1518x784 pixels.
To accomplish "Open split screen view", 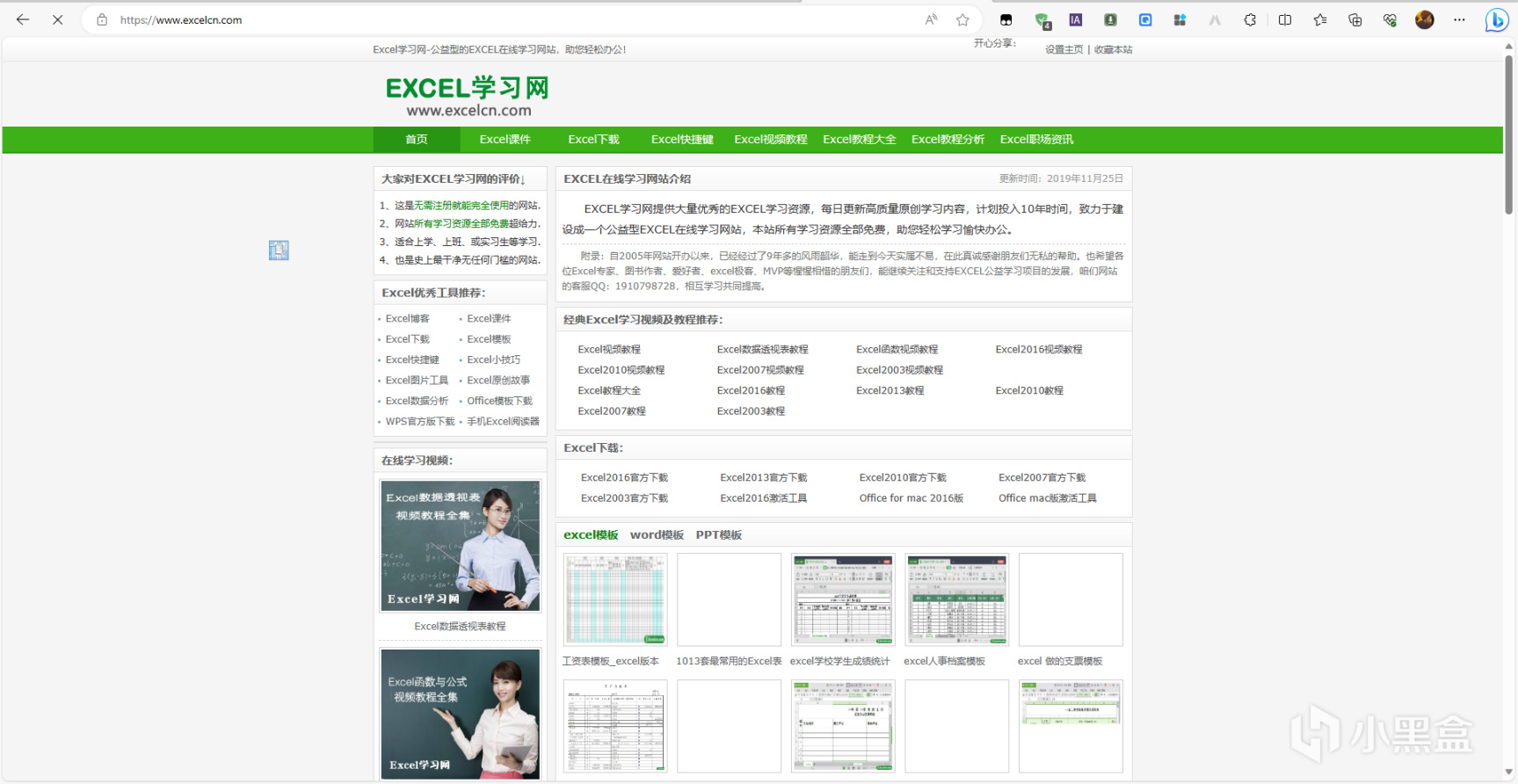I will pyautogui.click(x=1285, y=19).
